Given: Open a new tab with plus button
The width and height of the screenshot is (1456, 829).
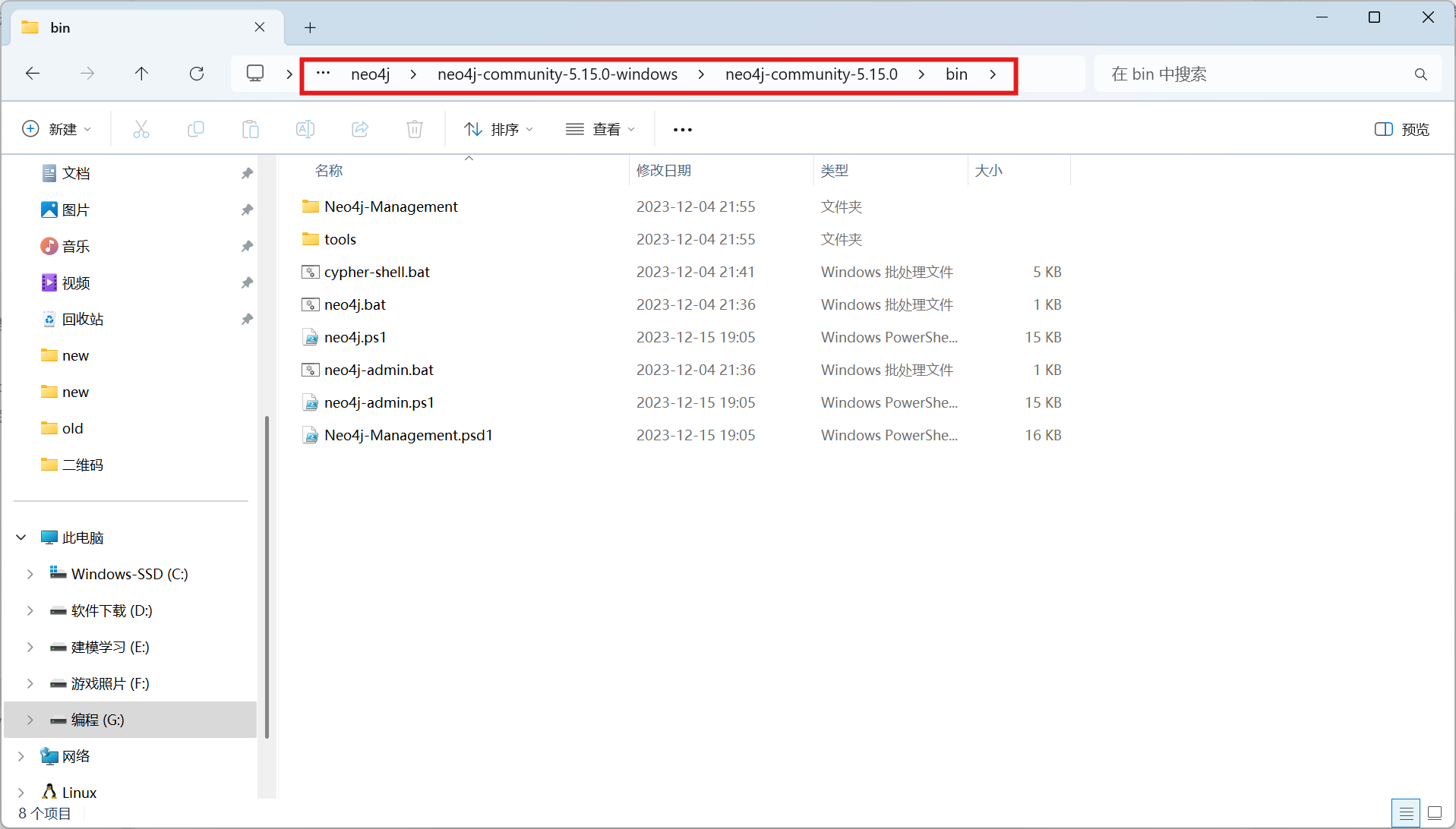Looking at the screenshot, I should (x=310, y=28).
